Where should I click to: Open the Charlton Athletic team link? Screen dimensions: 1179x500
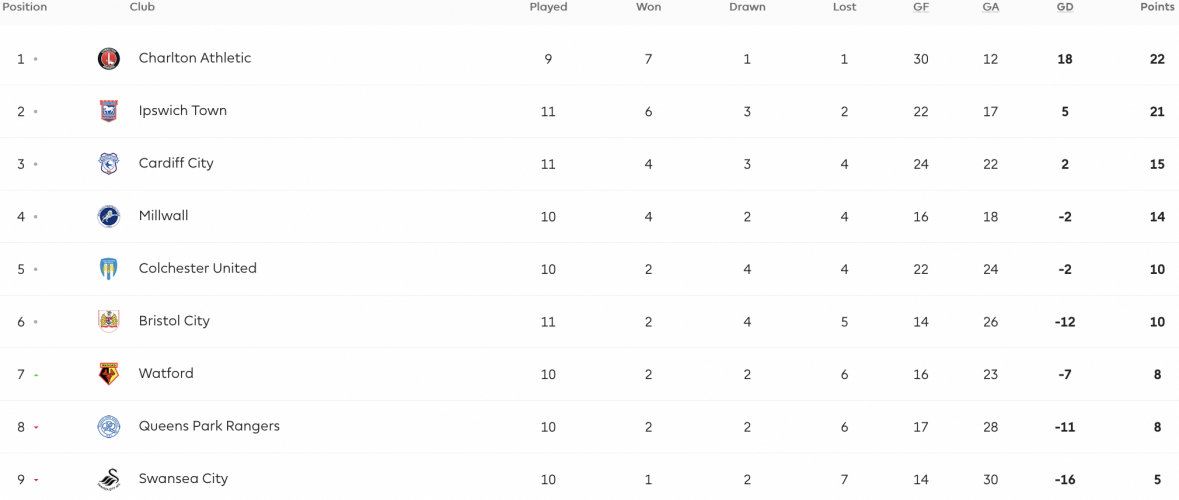[195, 58]
